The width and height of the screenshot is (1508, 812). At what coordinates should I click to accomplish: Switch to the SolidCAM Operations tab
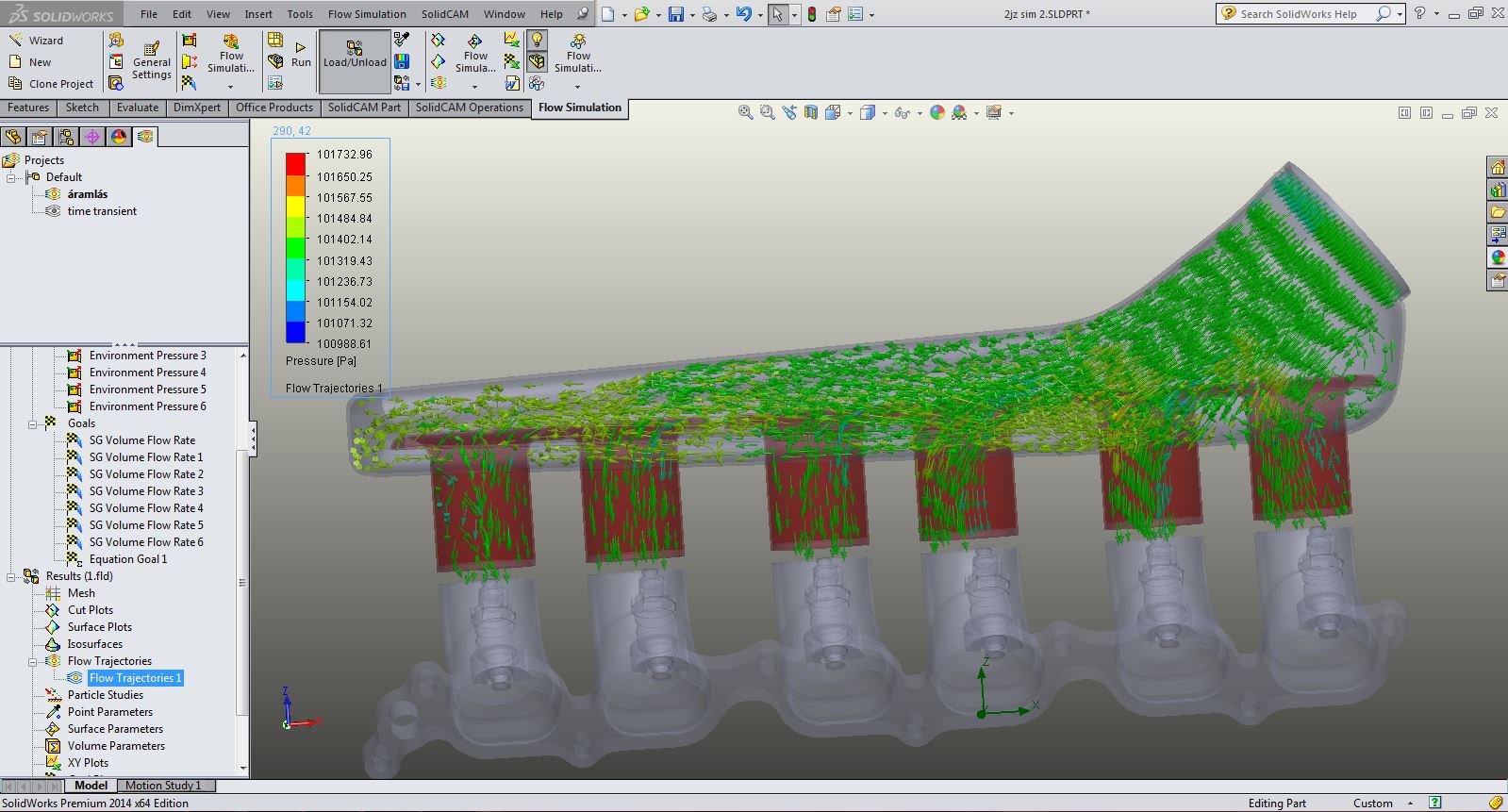point(469,108)
